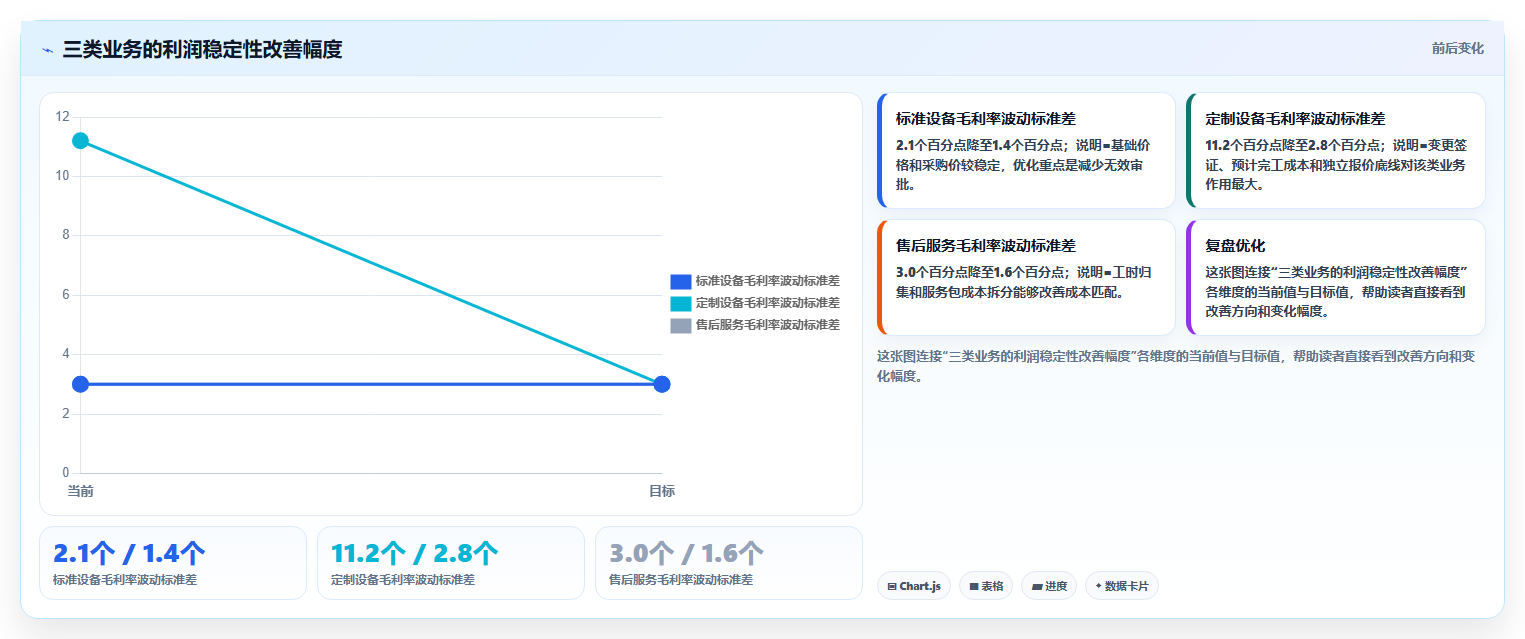Viewport: 1525px width, 639px height.
Task: Click the 表格 tag
Action: (x=986, y=586)
